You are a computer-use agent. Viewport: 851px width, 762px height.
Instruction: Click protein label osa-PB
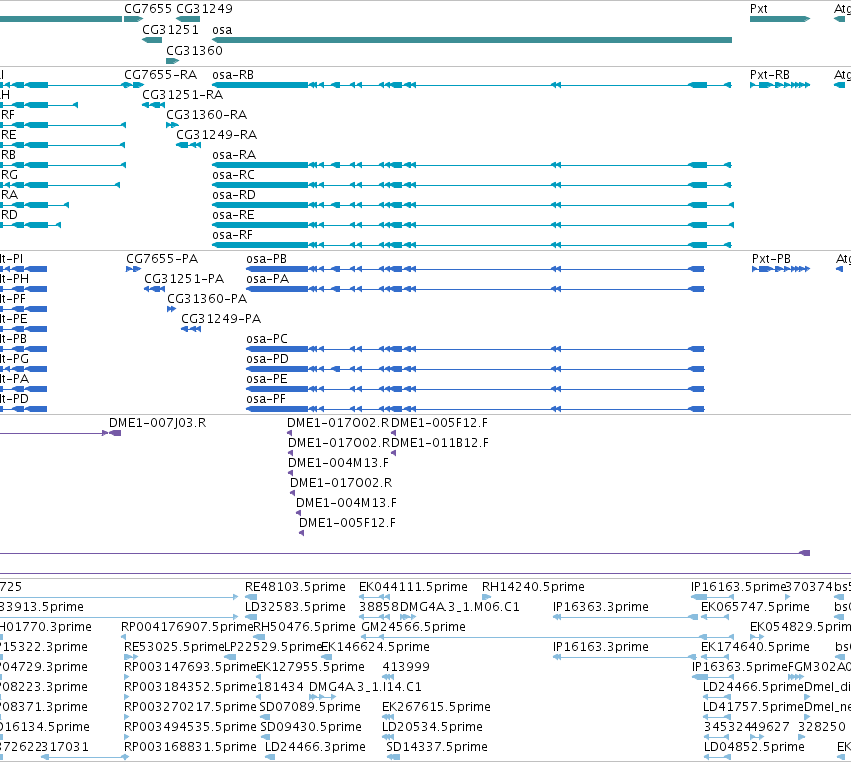click(266, 259)
